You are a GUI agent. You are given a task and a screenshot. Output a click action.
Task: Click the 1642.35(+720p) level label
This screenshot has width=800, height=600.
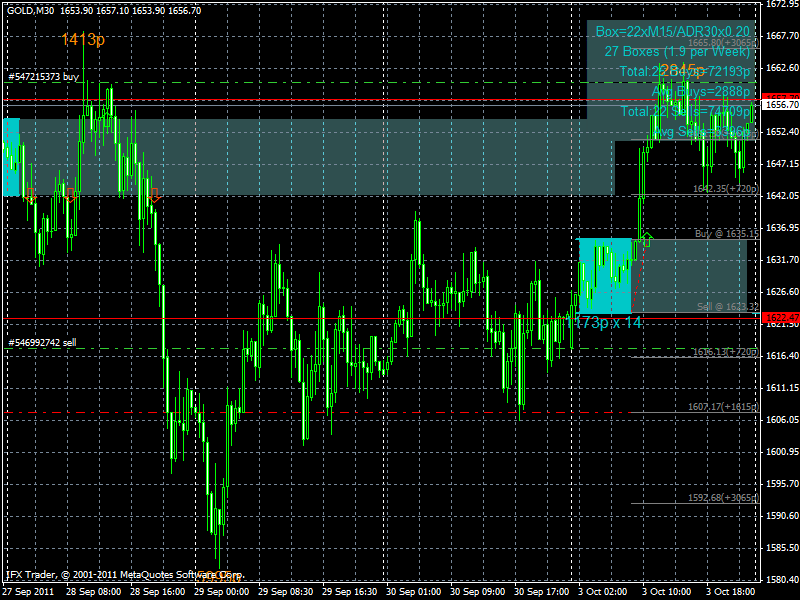click(726, 188)
